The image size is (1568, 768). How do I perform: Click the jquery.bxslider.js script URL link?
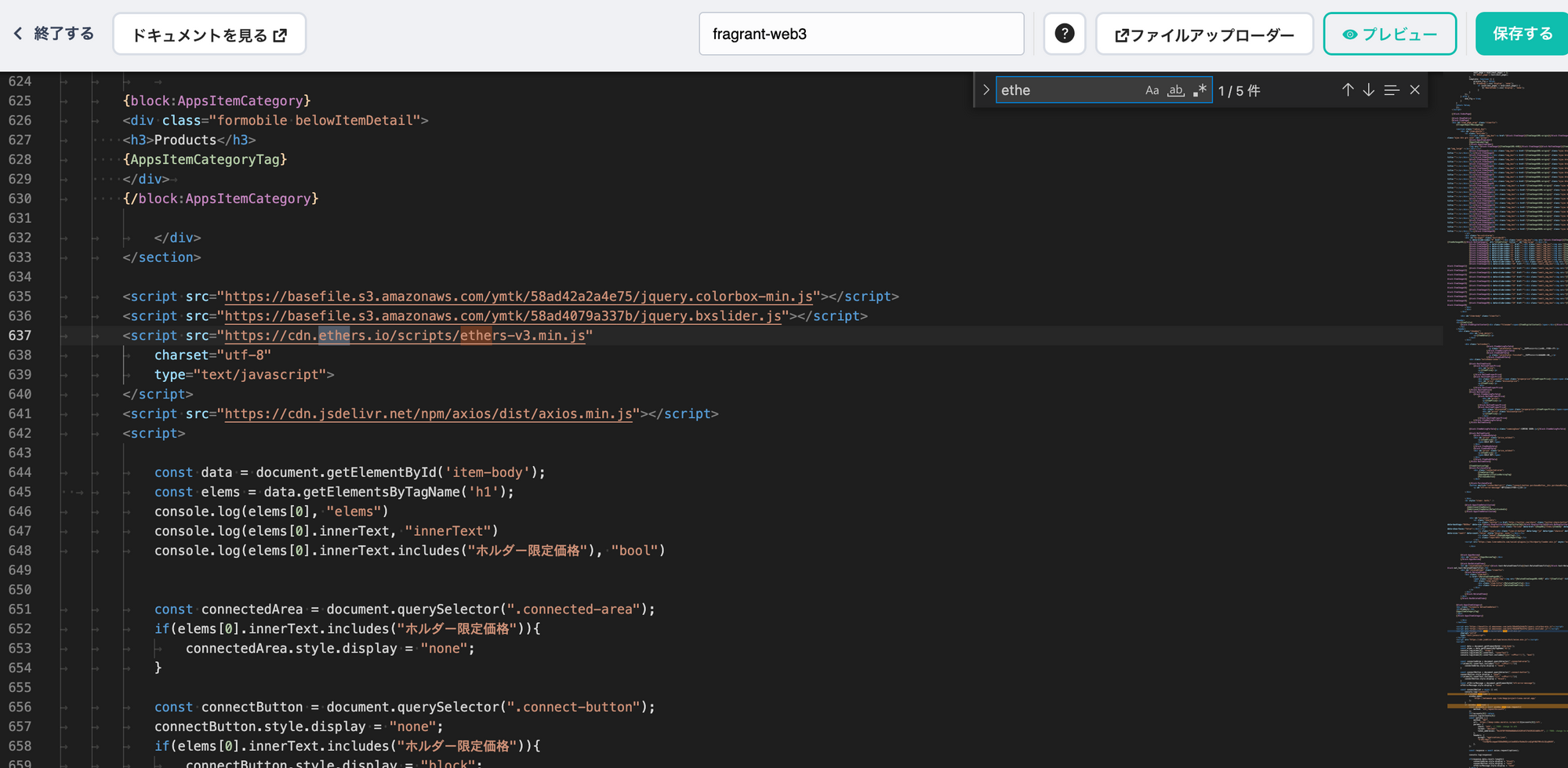pyautogui.click(x=503, y=316)
